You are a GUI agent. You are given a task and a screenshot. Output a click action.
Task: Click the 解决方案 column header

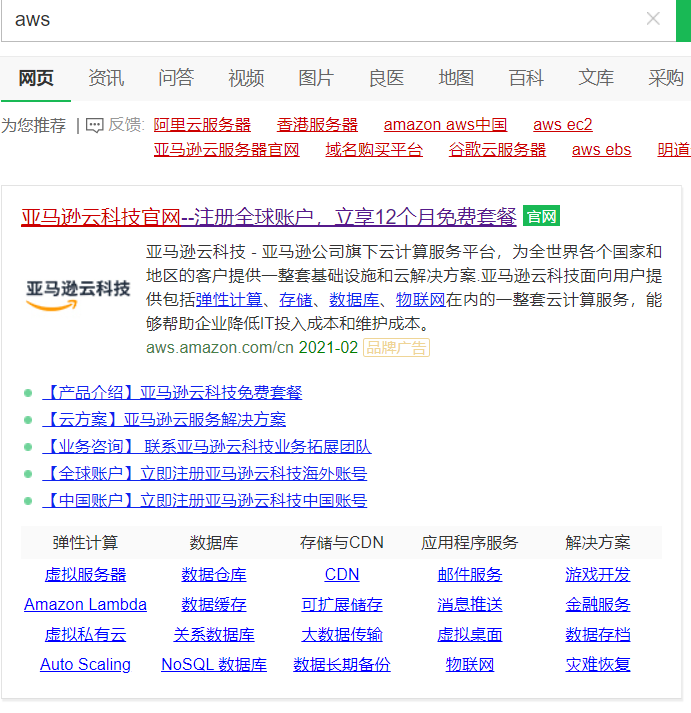click(x=598, y=542)
